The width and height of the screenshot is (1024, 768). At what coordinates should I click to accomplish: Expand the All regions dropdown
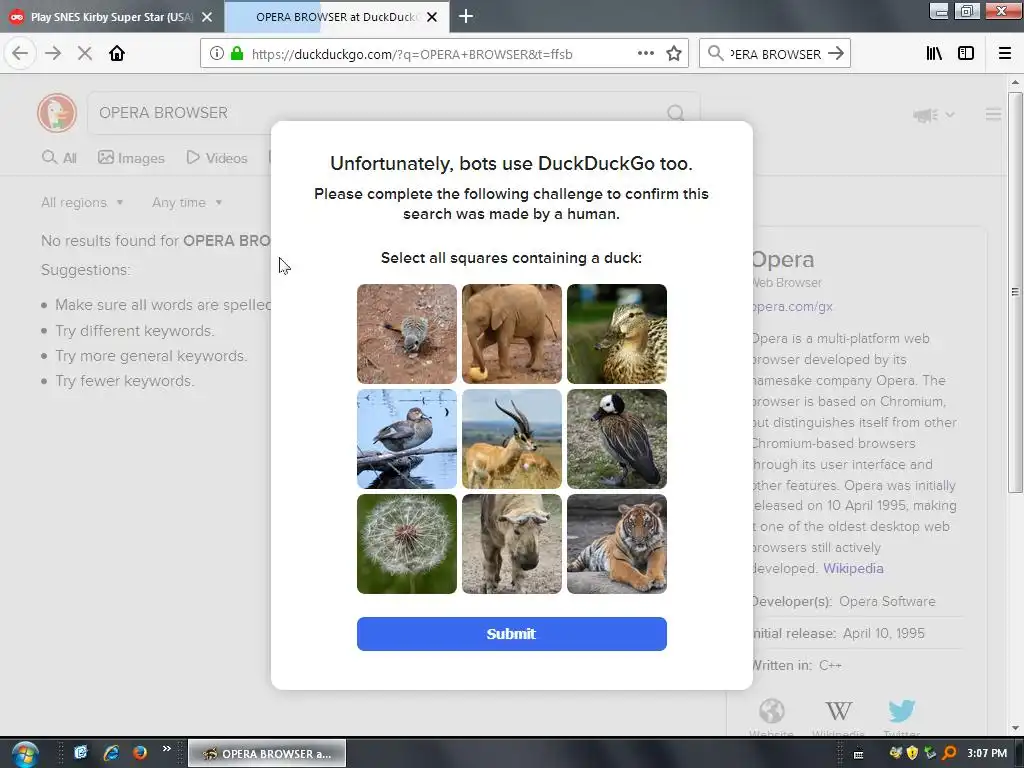pyautogui.click(x=82, y=202)
